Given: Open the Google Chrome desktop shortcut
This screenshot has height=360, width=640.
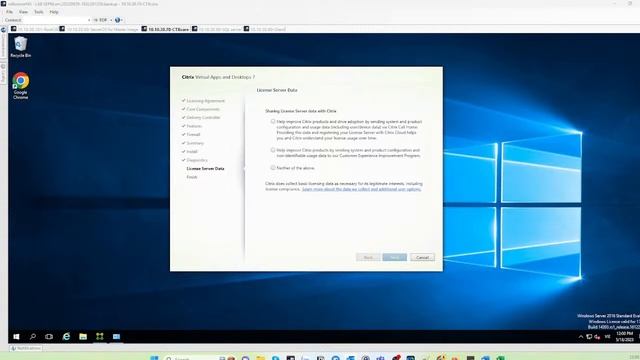Looking at the screenshot, I should 20,86.
